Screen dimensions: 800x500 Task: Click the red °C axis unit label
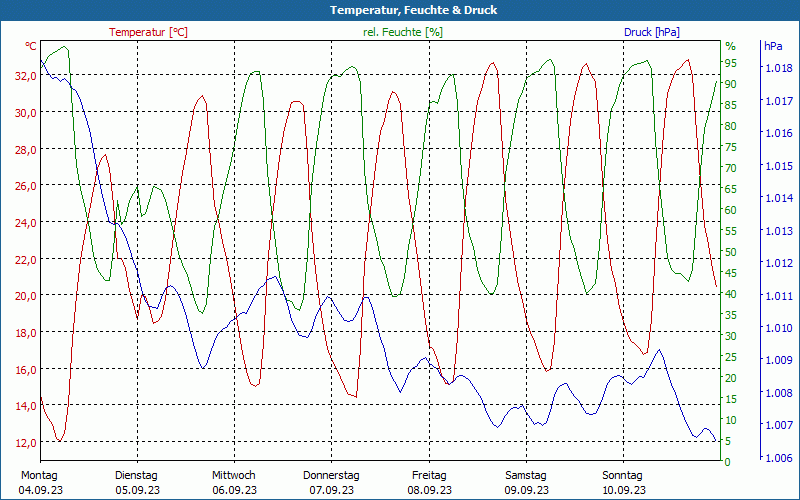[30, 47]
